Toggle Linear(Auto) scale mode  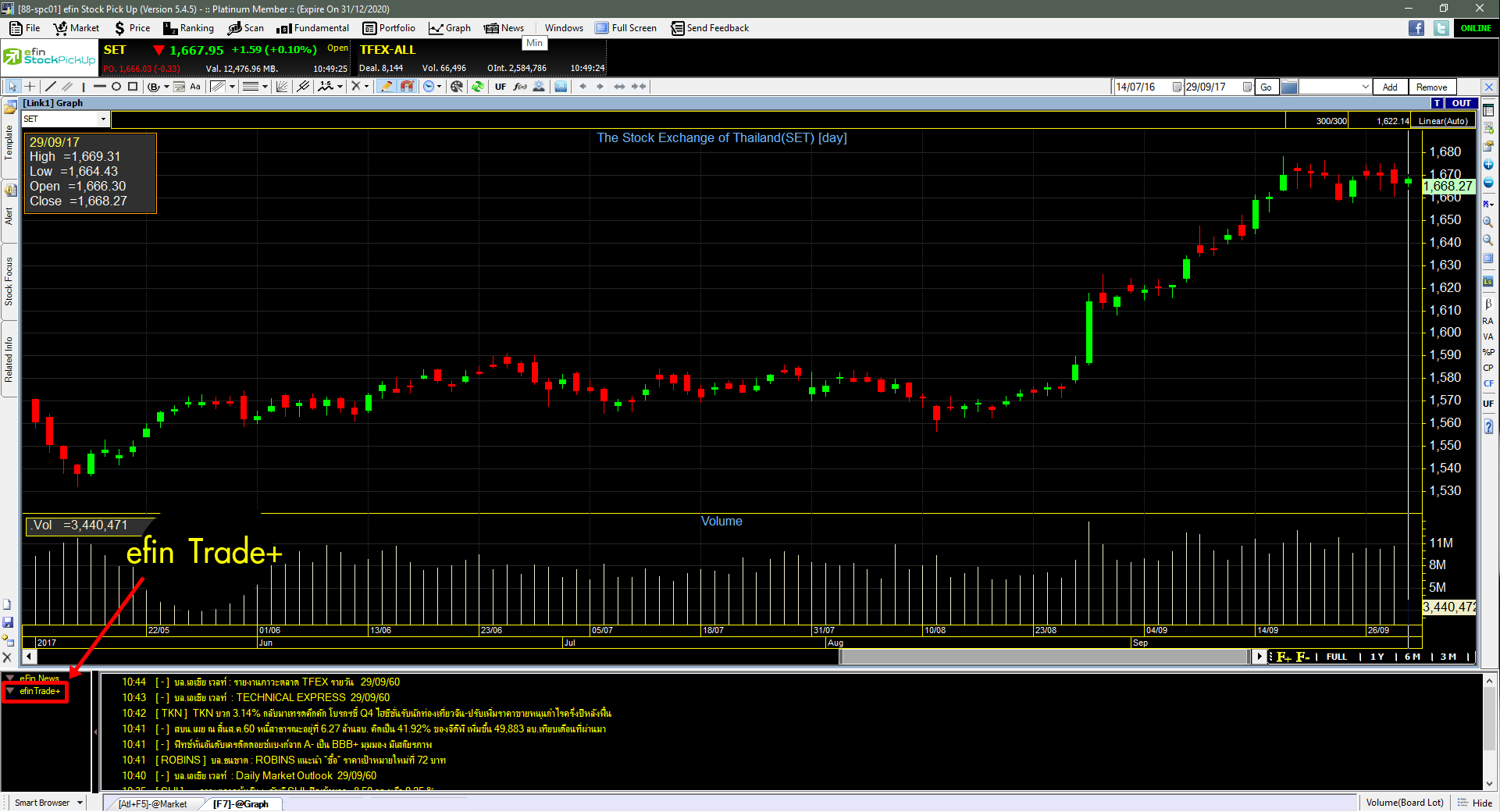1443,121
